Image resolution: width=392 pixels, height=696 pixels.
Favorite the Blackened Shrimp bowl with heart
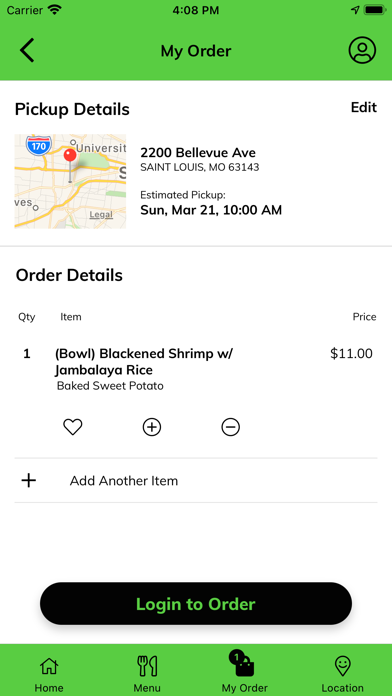72,427
